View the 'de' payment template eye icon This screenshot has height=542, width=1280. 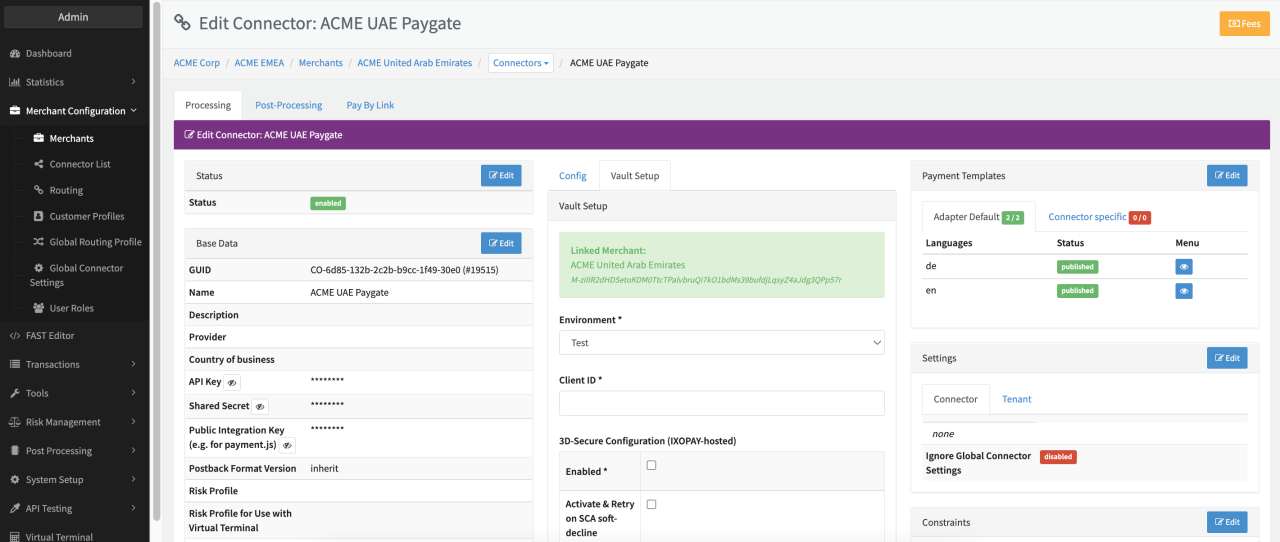click(x=1184, y=267)
